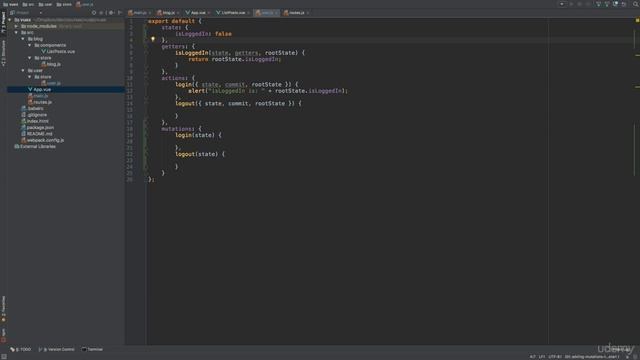Collapse the user folder arrow
Viewport: 640px width, 360px height.
point(23,71)
